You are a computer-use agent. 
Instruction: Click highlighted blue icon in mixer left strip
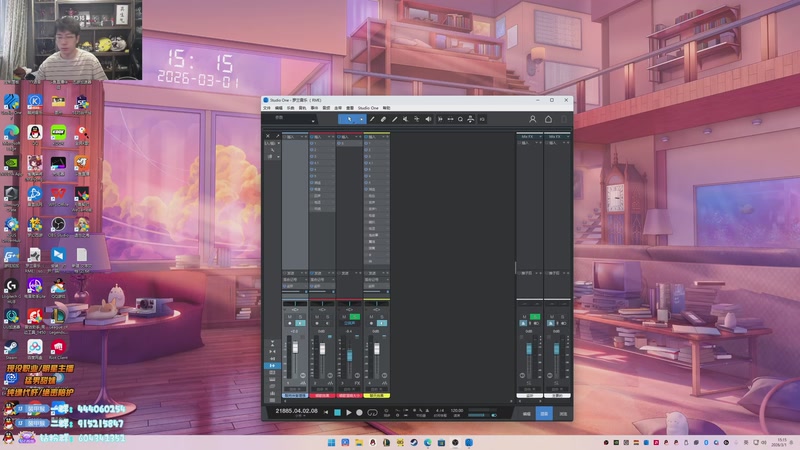point(272,366)
